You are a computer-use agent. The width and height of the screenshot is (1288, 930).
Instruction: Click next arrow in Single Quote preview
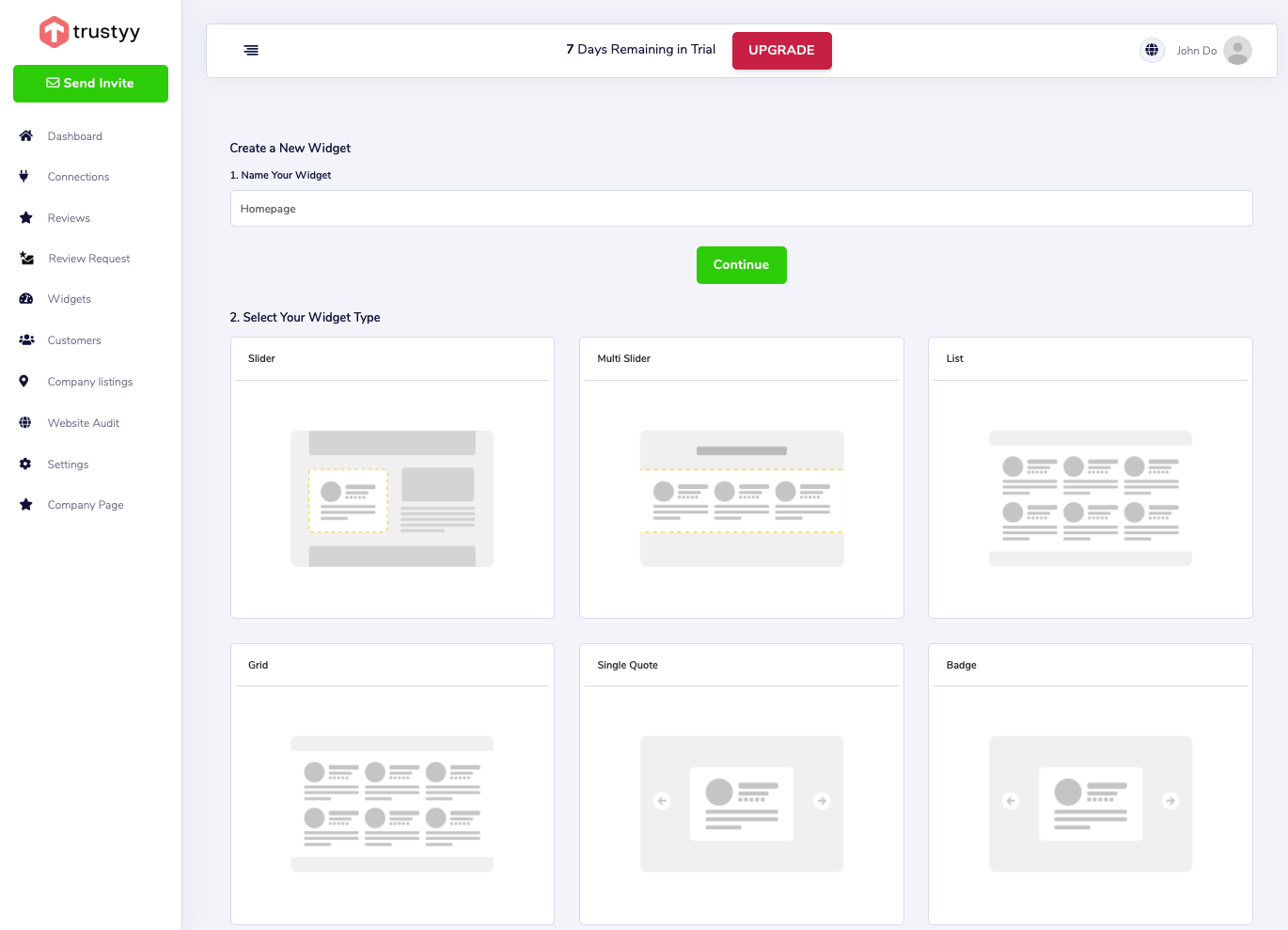[x=822, y=801]
